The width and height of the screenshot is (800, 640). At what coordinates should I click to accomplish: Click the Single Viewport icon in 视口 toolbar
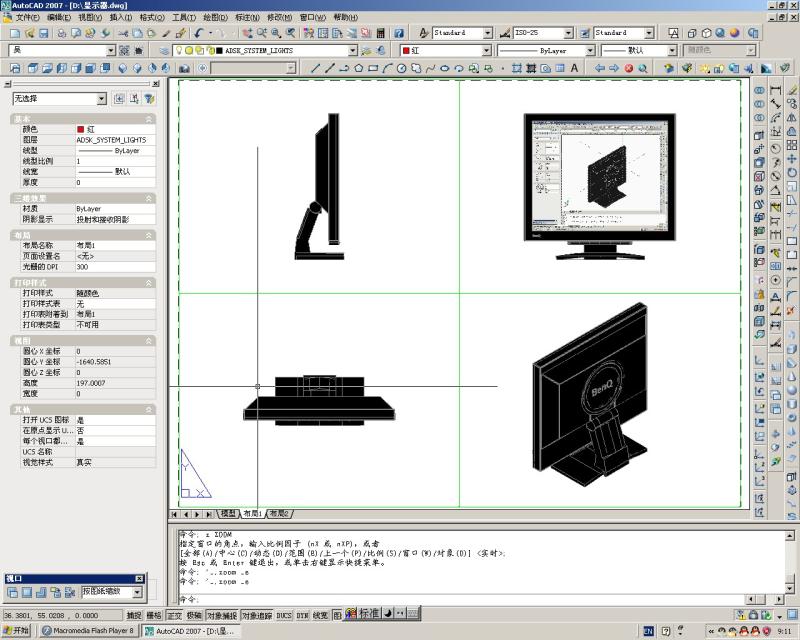pyautogui.click(x=27, y=593)
